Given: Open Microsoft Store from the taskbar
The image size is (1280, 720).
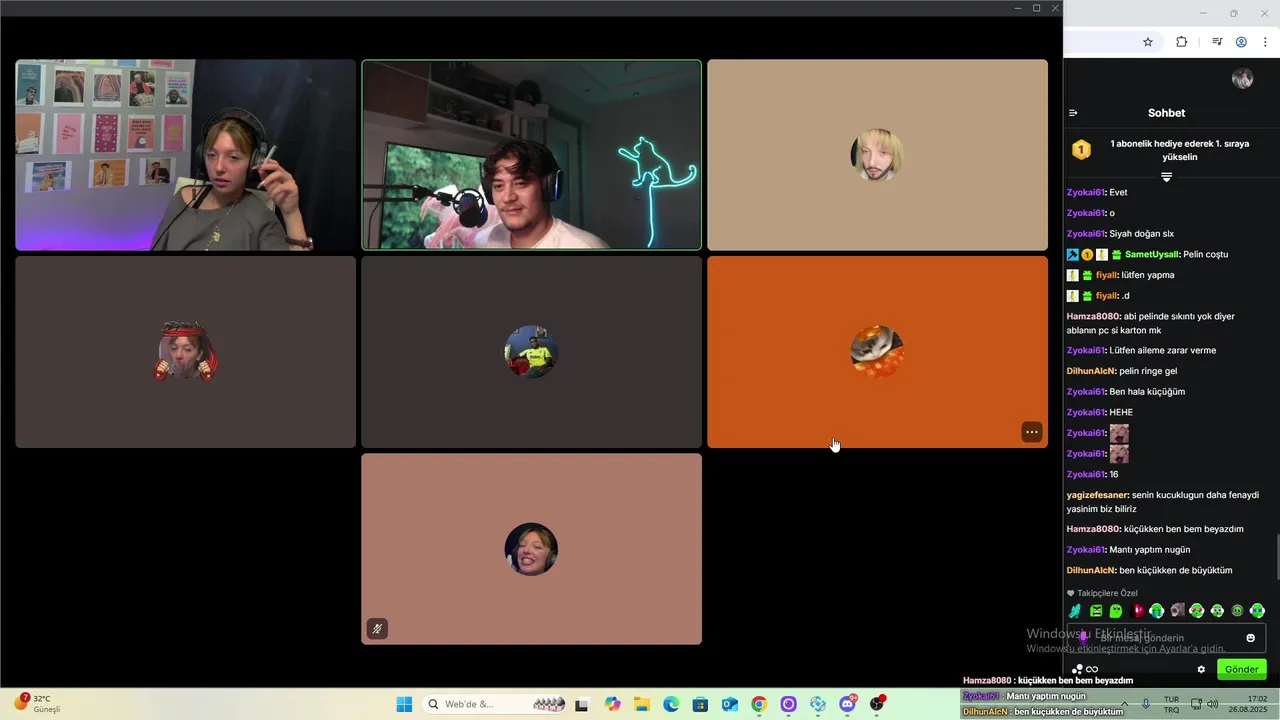Looking at the screenshot, I should [700, 704].
